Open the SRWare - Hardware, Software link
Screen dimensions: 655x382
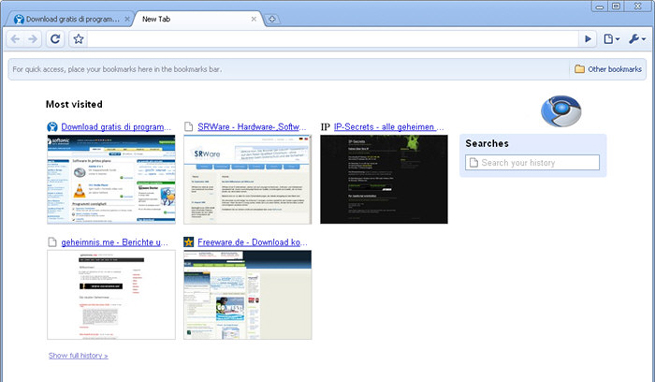(x=252, y=127)
